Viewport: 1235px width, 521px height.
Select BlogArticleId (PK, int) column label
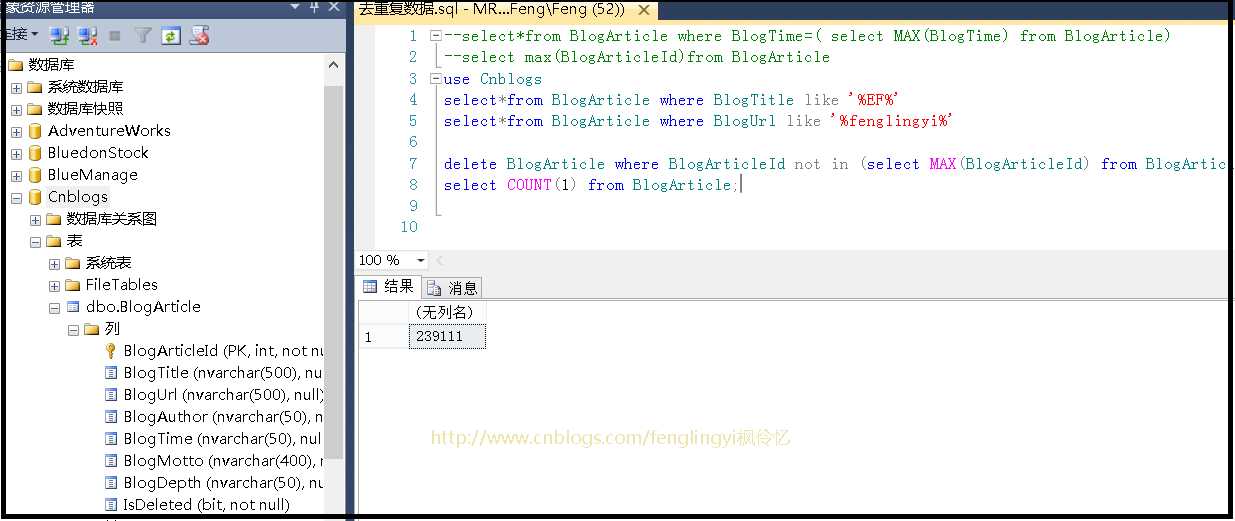(x=223, y=351)
